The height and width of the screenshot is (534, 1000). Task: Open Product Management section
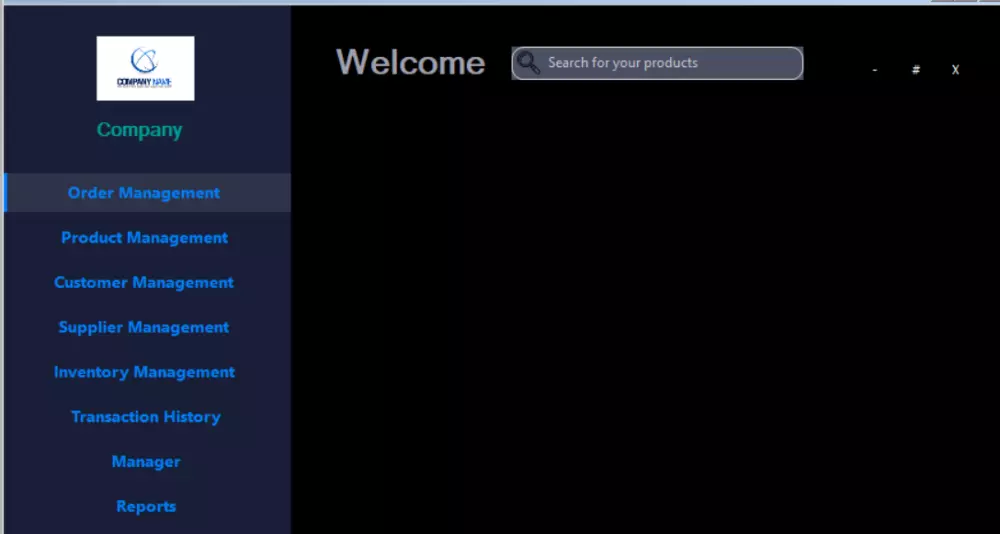point(147,237)
